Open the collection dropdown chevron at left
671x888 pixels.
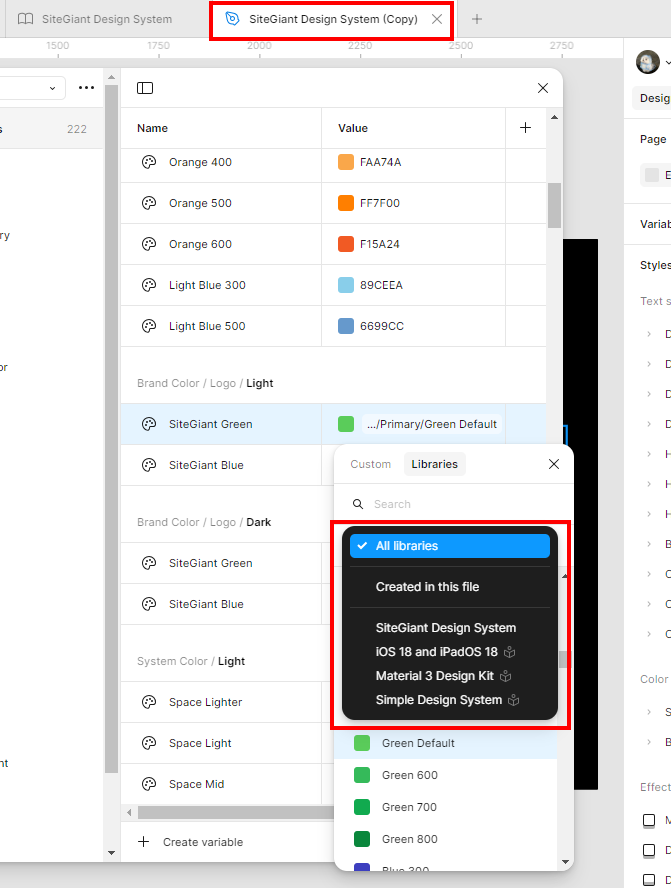(53, 88)
